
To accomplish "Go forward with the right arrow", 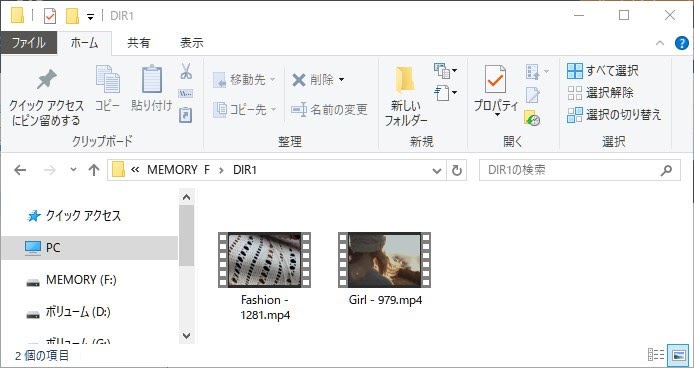I will (x=50, y=170).
